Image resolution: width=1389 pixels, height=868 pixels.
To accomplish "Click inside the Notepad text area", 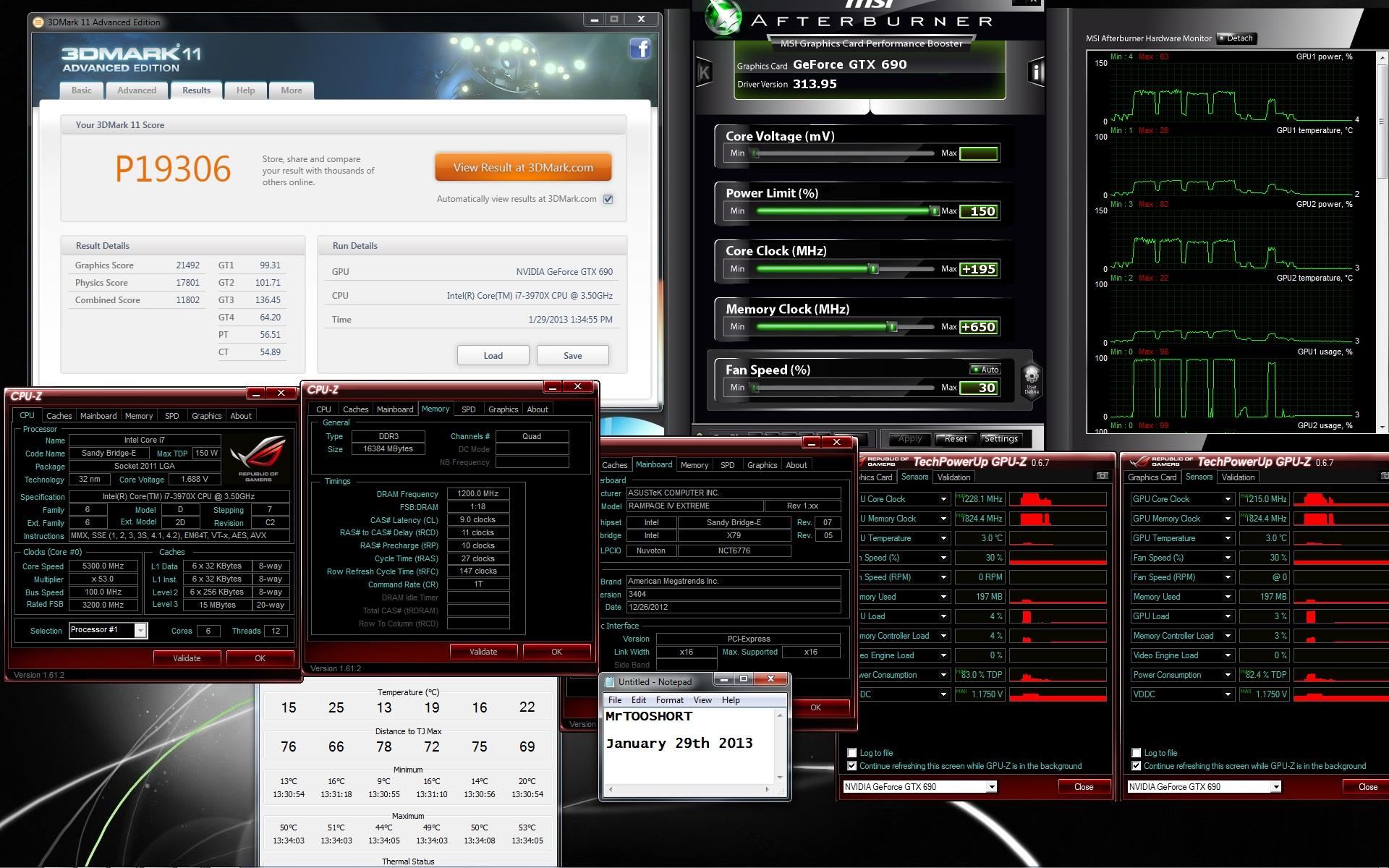I will (x=689, y=746).
